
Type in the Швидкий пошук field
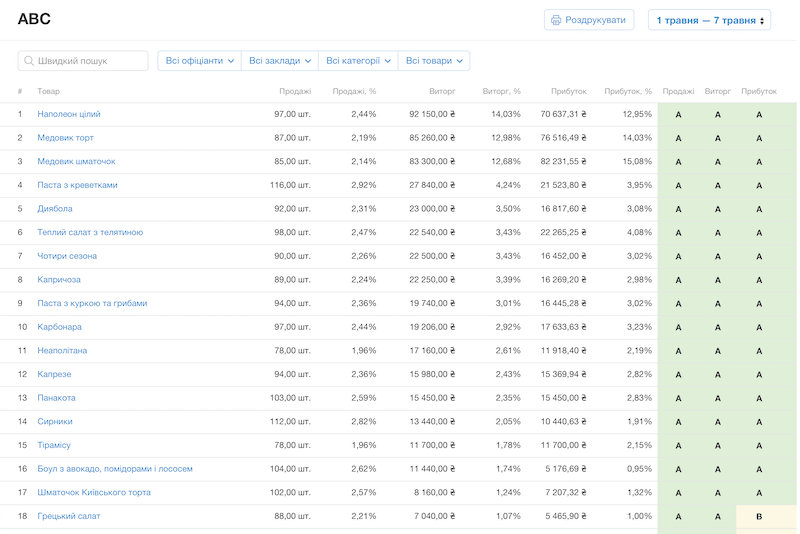pos(90,61)
